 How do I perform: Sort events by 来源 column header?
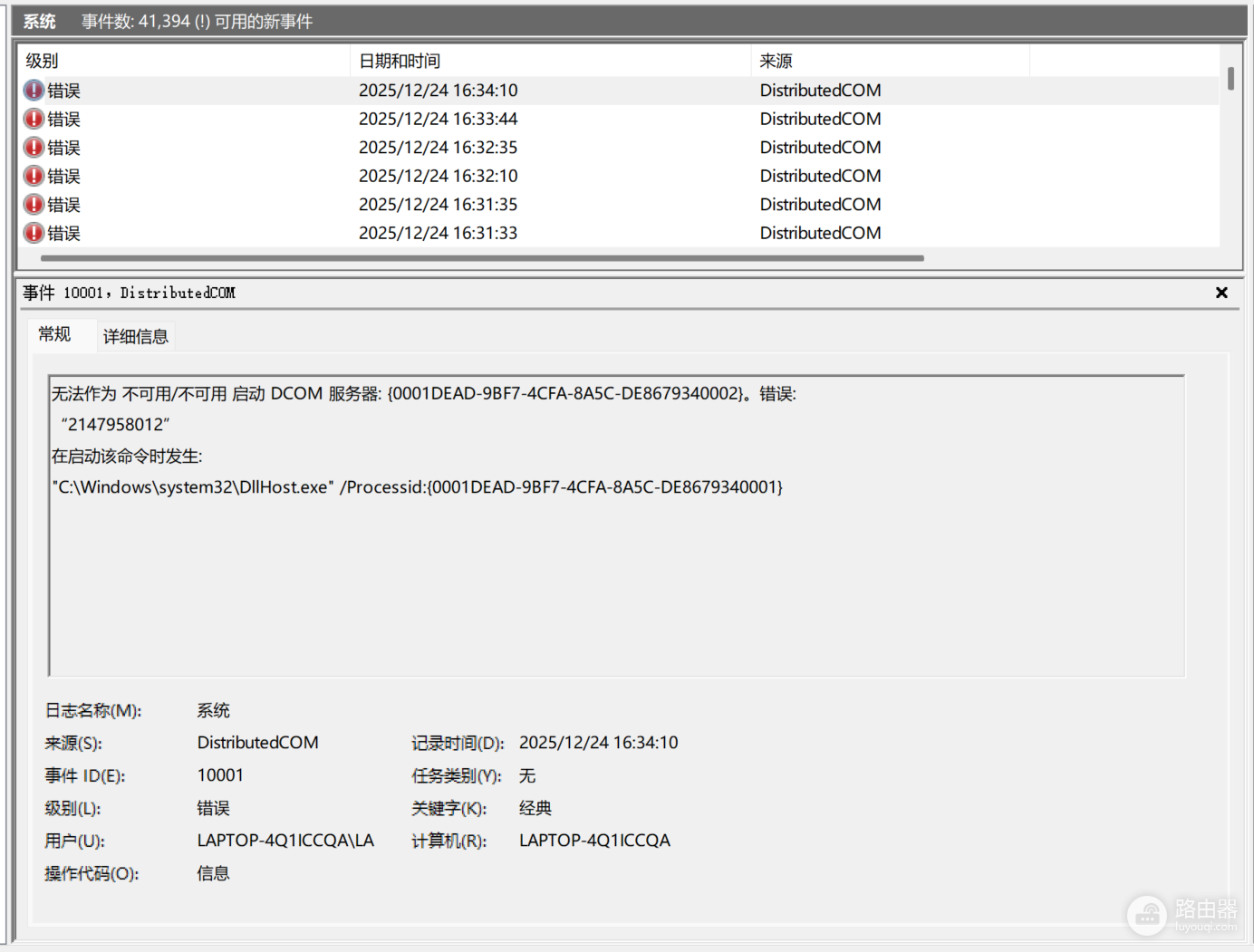[891, 61]
